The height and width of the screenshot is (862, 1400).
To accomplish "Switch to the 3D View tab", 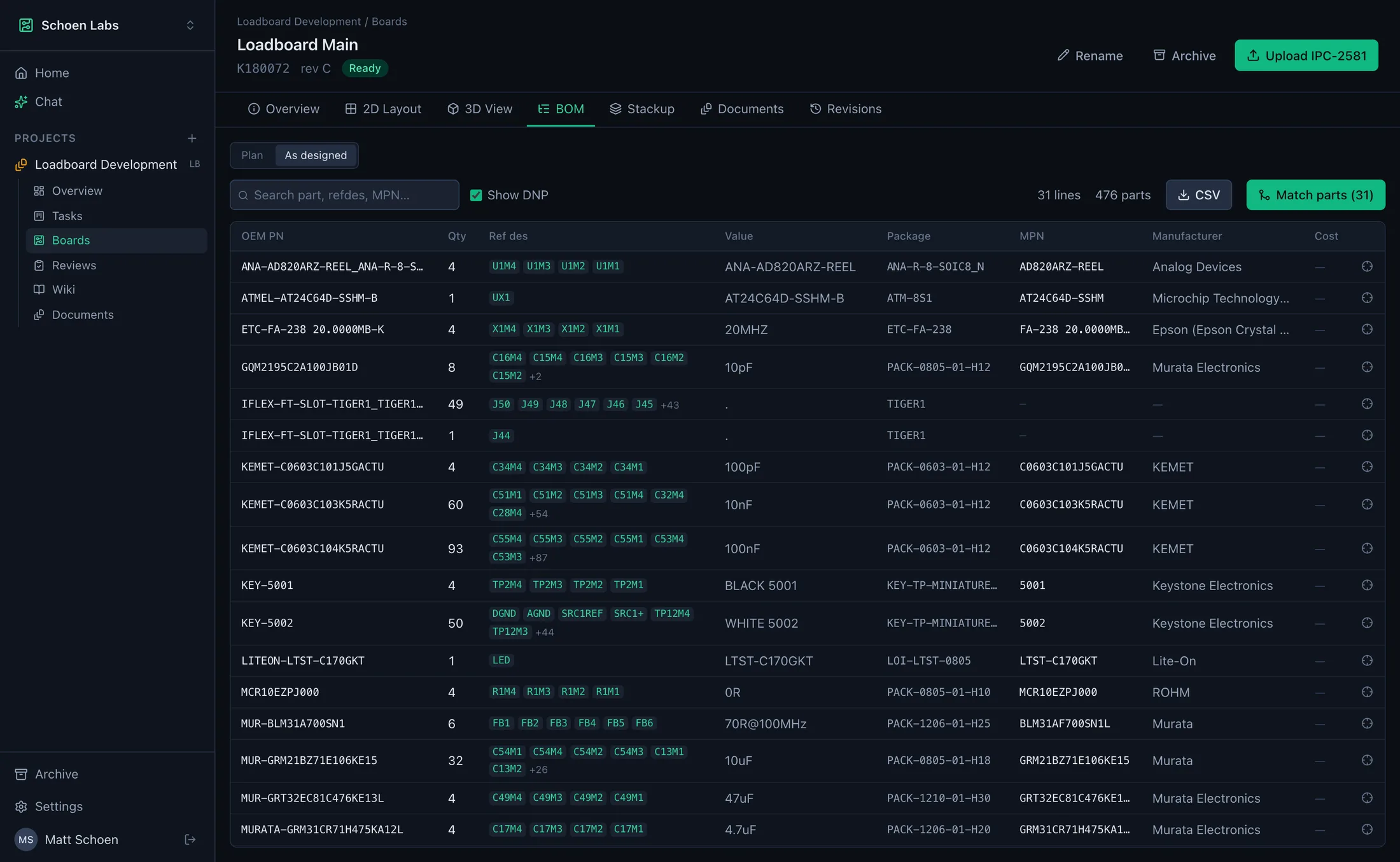I will point(479,109).
